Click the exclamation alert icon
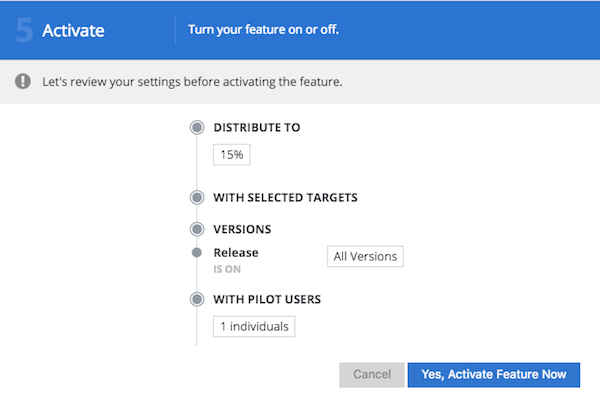 point(23,81)
